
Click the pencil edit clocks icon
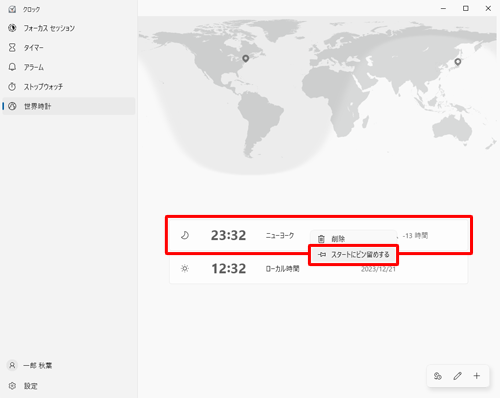tap(457, 376)
